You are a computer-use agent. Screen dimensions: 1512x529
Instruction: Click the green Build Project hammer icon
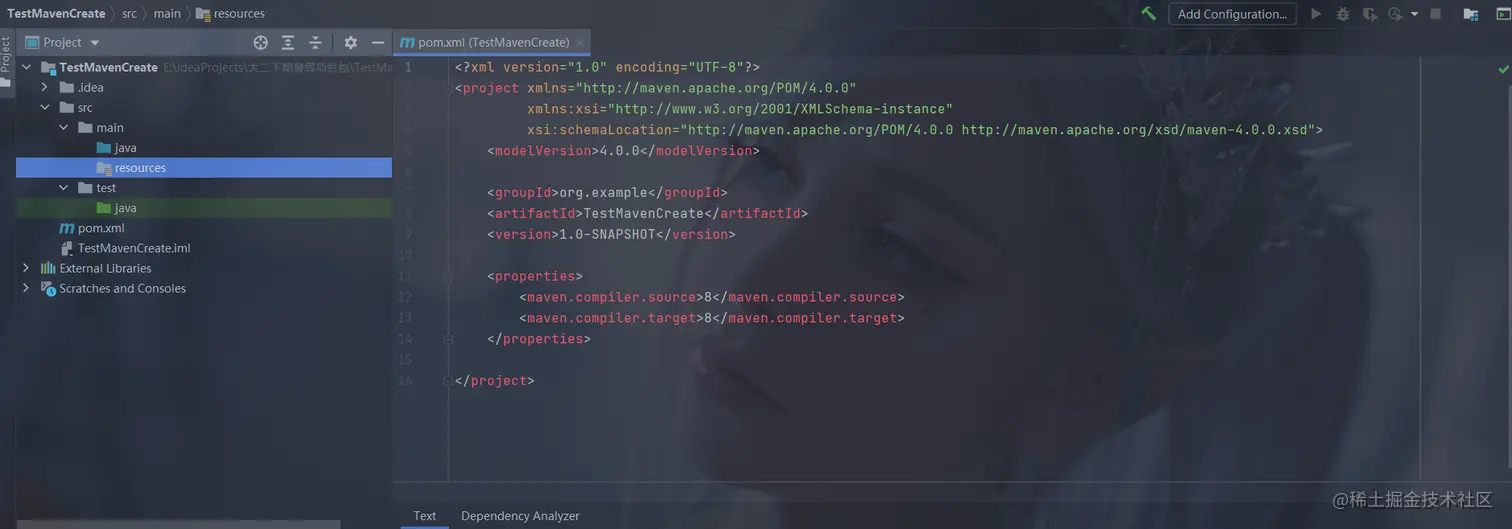(1149, 14)
